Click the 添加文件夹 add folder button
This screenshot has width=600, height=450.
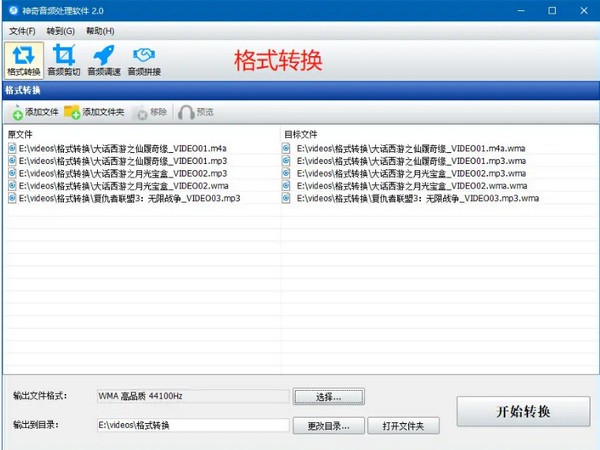[x=94, y=112]
